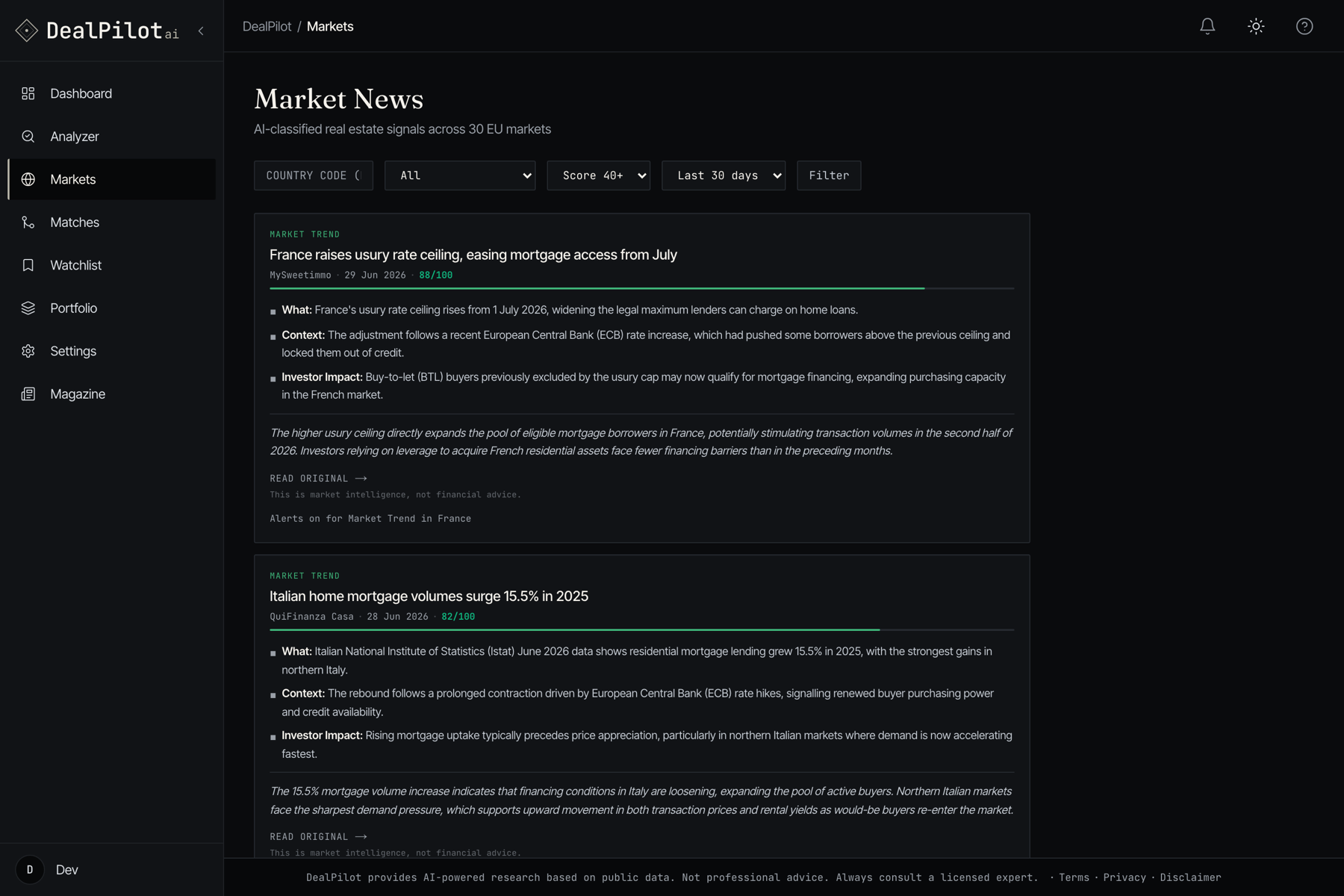1344x896 pixels.
Task: Navigate to Portfolio
Action: [x=112, y=308]
